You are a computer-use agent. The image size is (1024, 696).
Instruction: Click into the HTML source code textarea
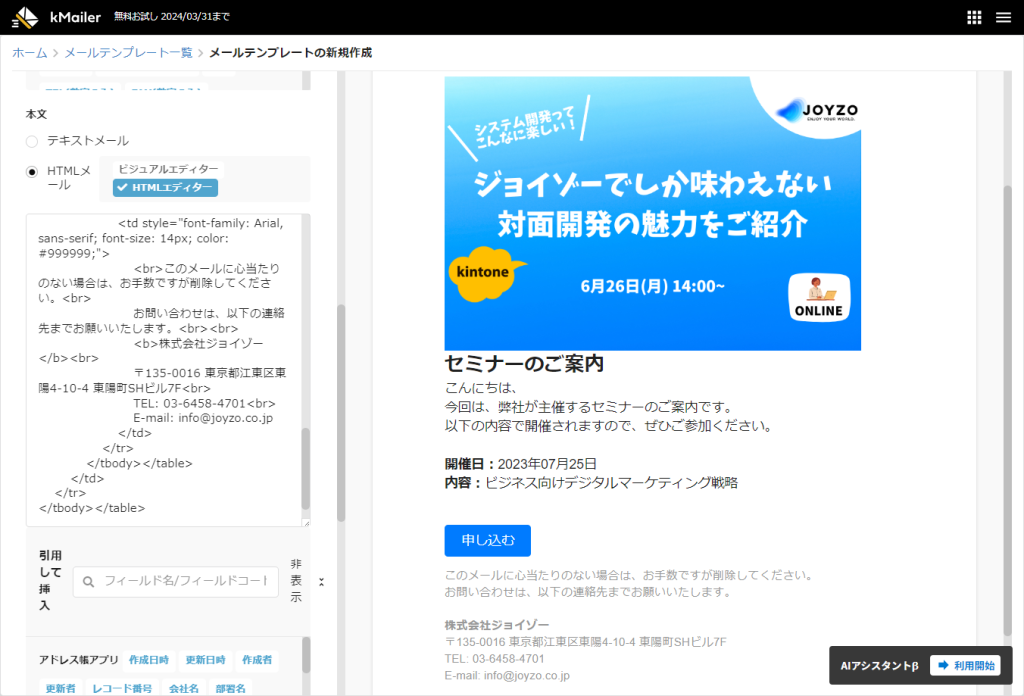[163, 370]
